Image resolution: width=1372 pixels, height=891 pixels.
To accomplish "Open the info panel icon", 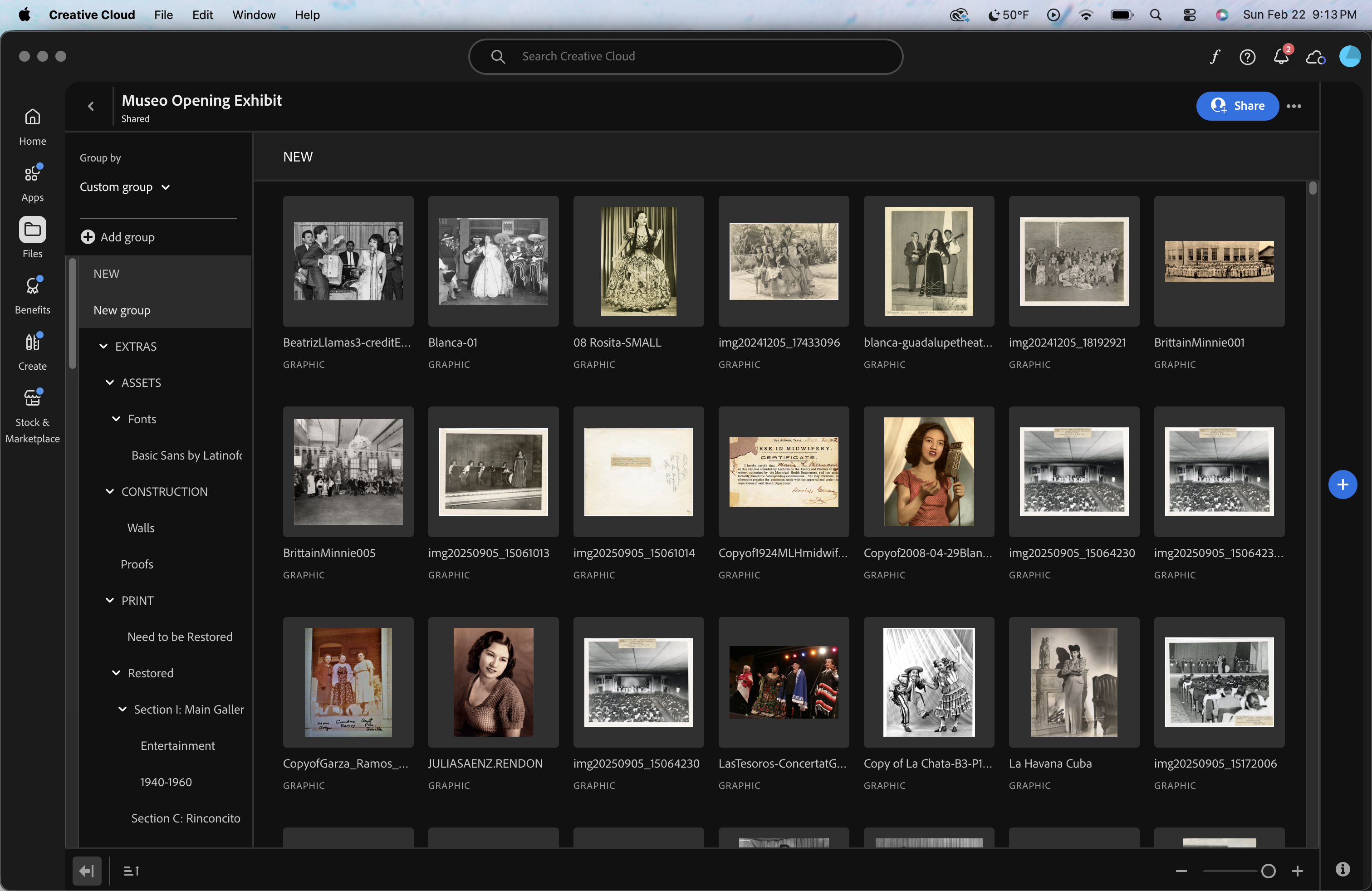I will [1343, 869].
